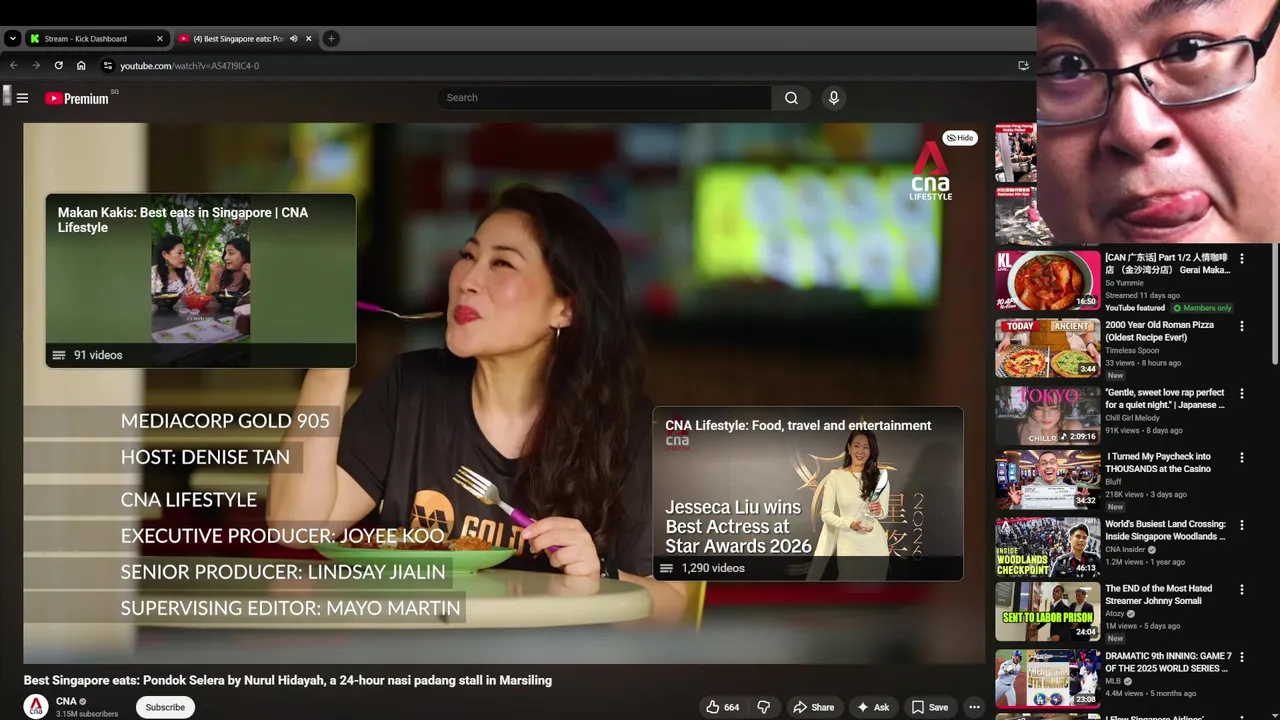Click the CNA Lifestyle watermark logo
The image size is (1280, 720).
click(x=930, y=172)
